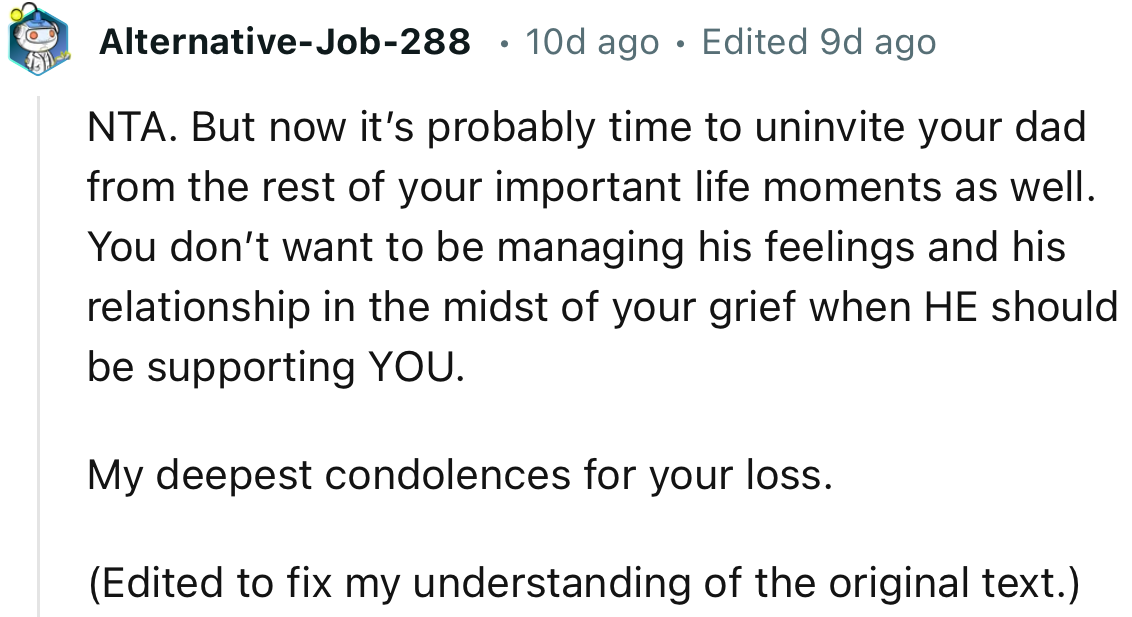The width and height of the screenshot is (1132, 617).
Task: Click the "10d ago" comment timestamp
Action: point(592,42)
